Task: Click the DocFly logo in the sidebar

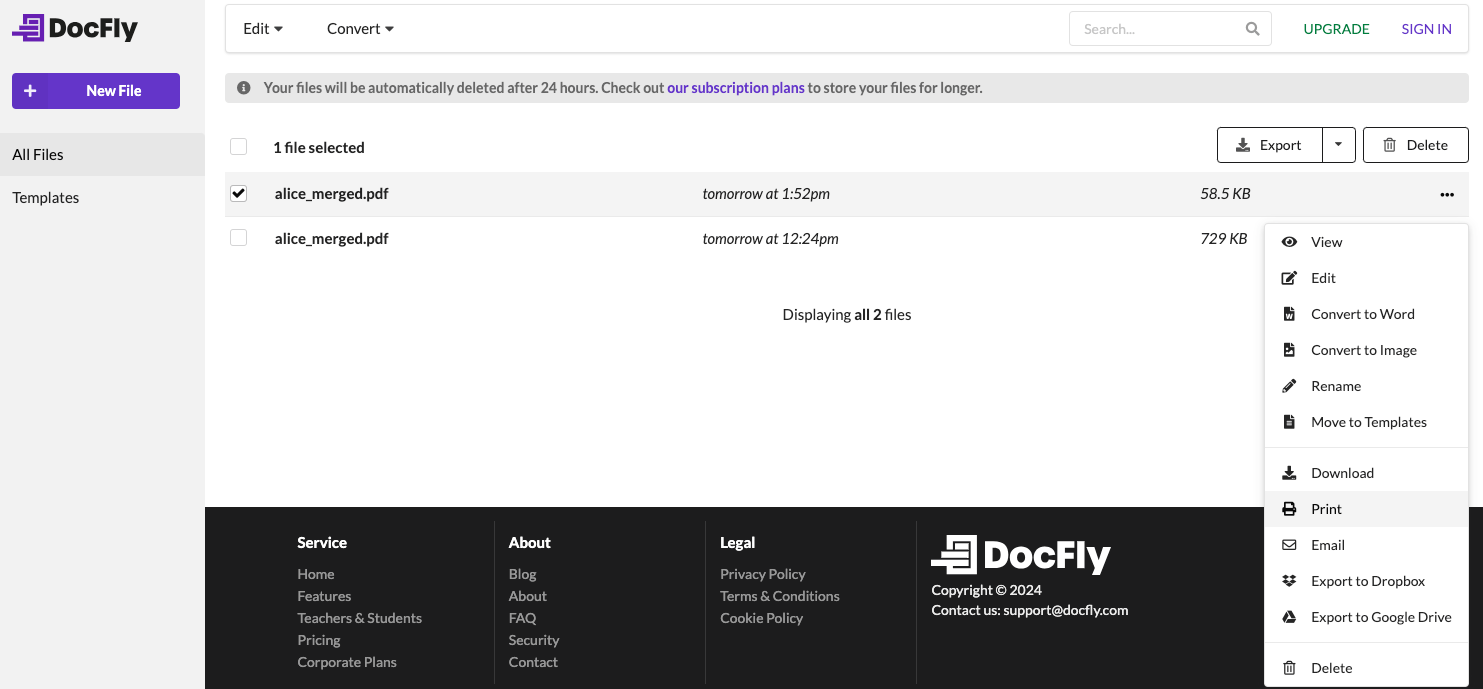Action: pos(73,28)
